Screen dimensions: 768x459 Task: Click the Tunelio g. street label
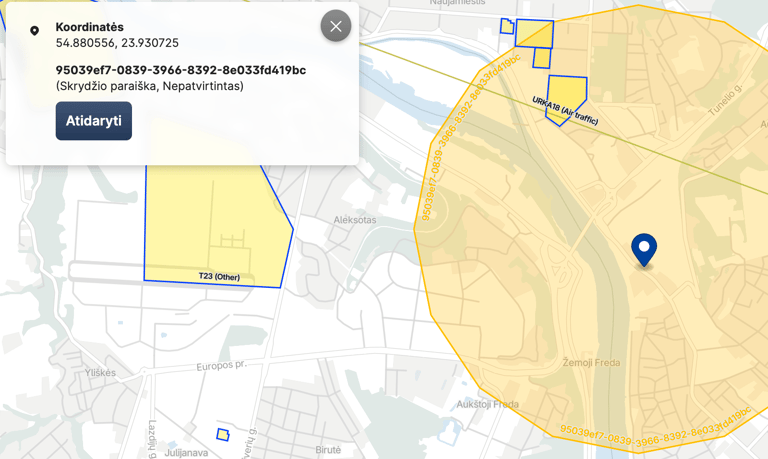click(725, 99)
